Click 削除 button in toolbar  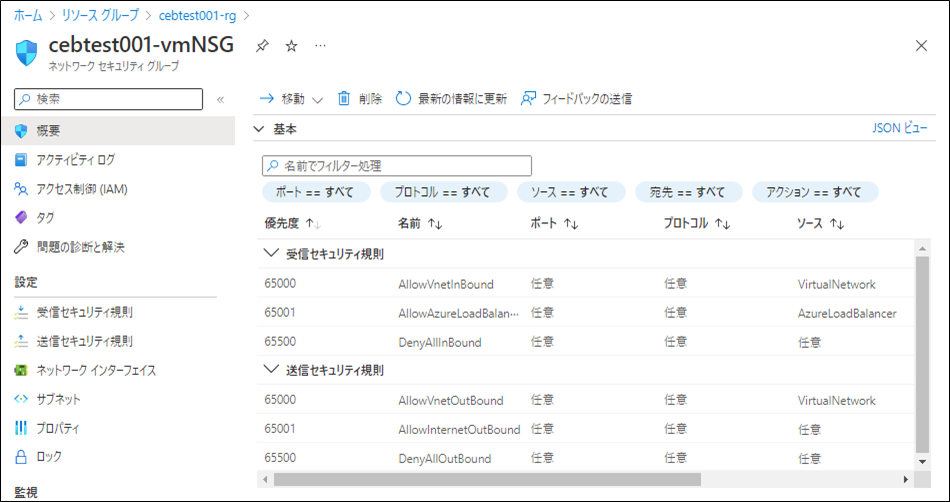point(359,99)
